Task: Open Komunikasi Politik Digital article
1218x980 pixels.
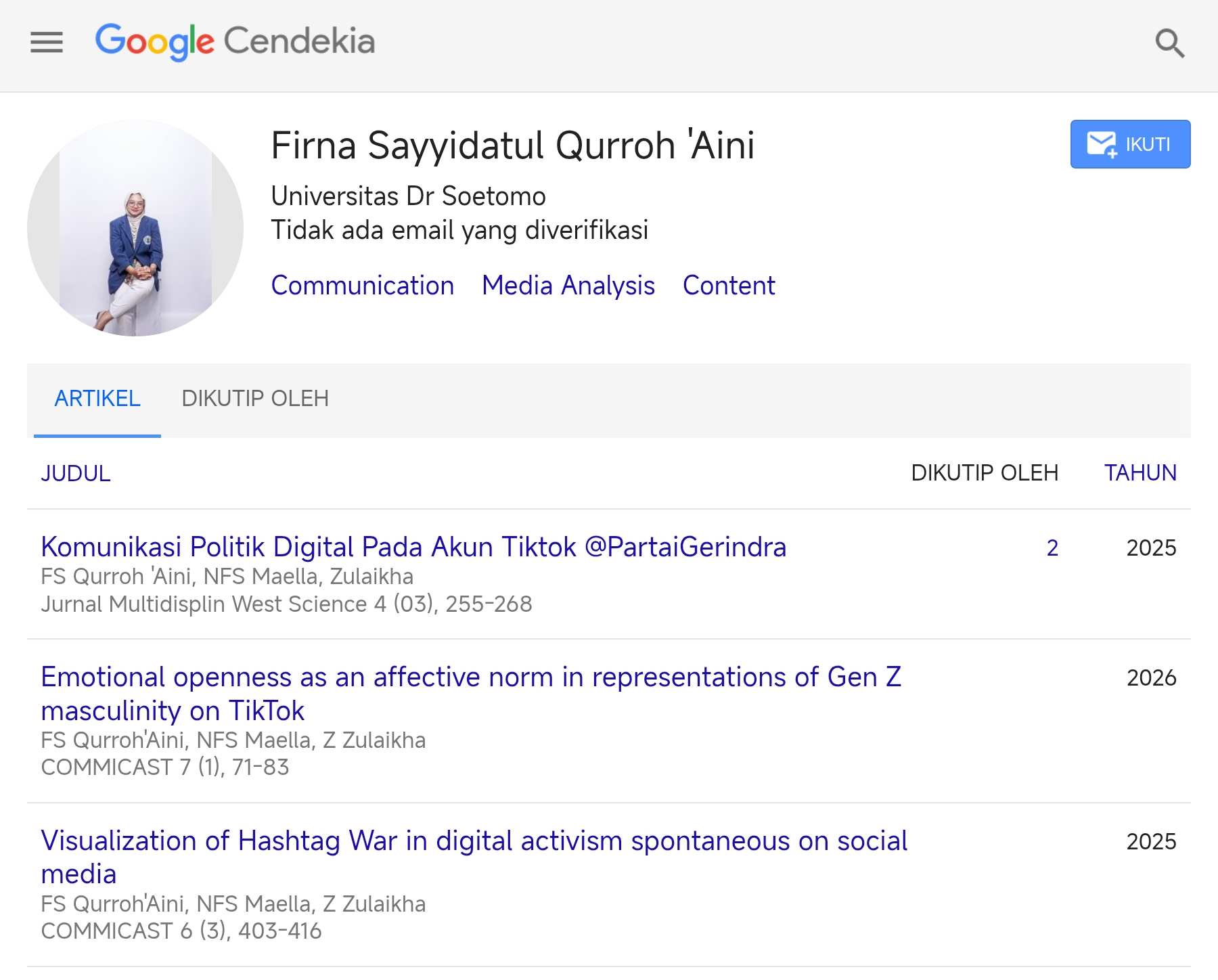Action: click(x=413, y=547)
